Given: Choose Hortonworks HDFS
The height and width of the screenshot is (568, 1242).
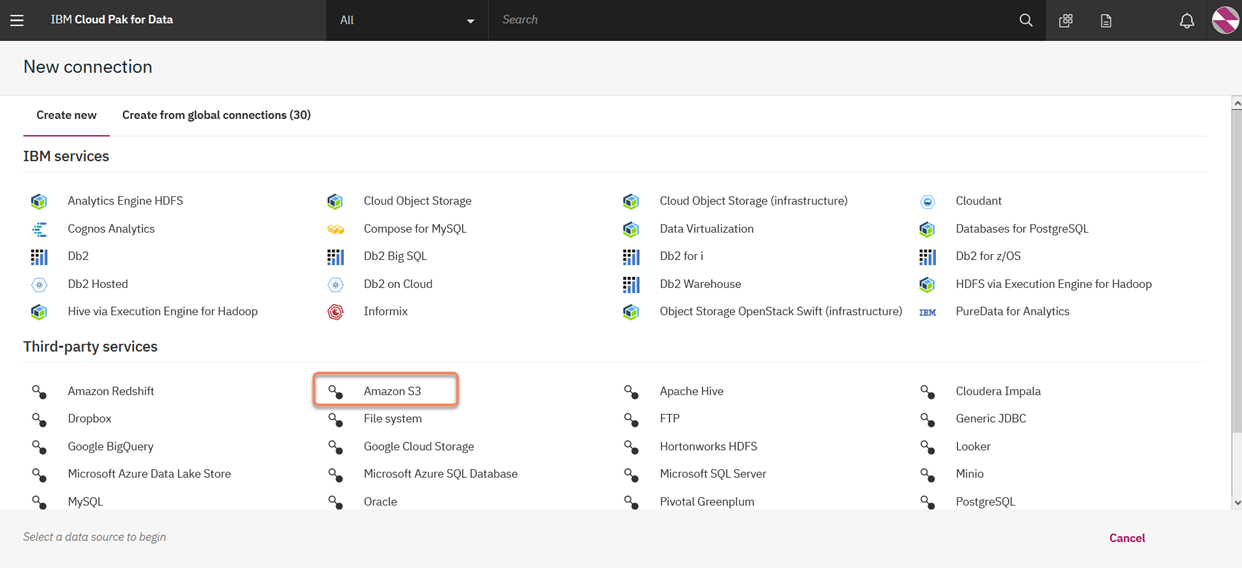Looking at the screenshot, I should [x=708, y=447].
